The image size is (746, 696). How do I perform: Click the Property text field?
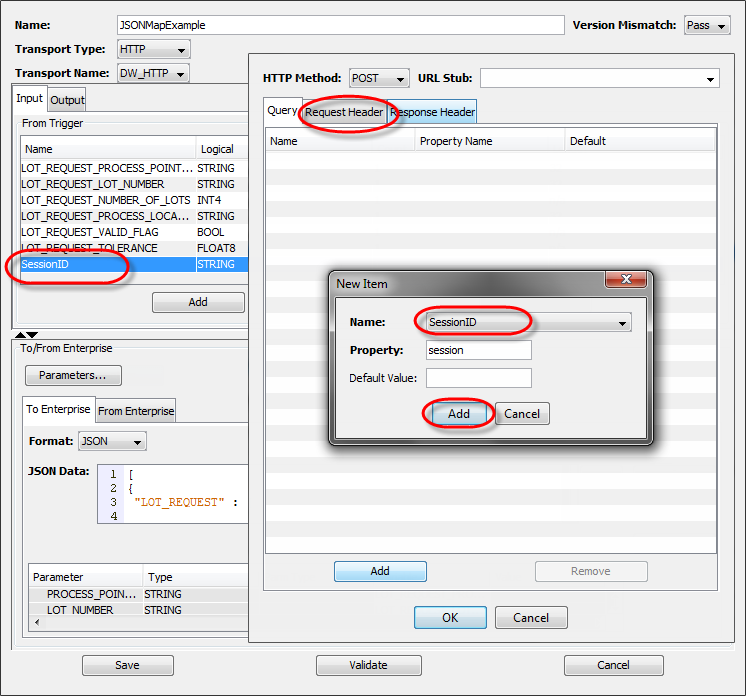click(478, 351)
